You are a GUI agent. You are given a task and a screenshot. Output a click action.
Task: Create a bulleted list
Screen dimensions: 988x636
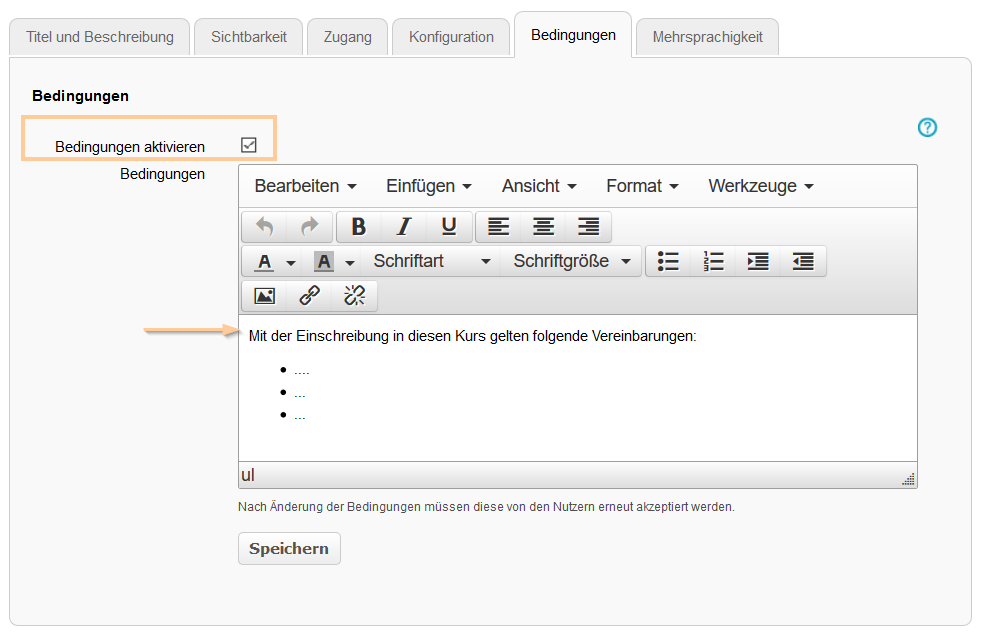[668, 261]
